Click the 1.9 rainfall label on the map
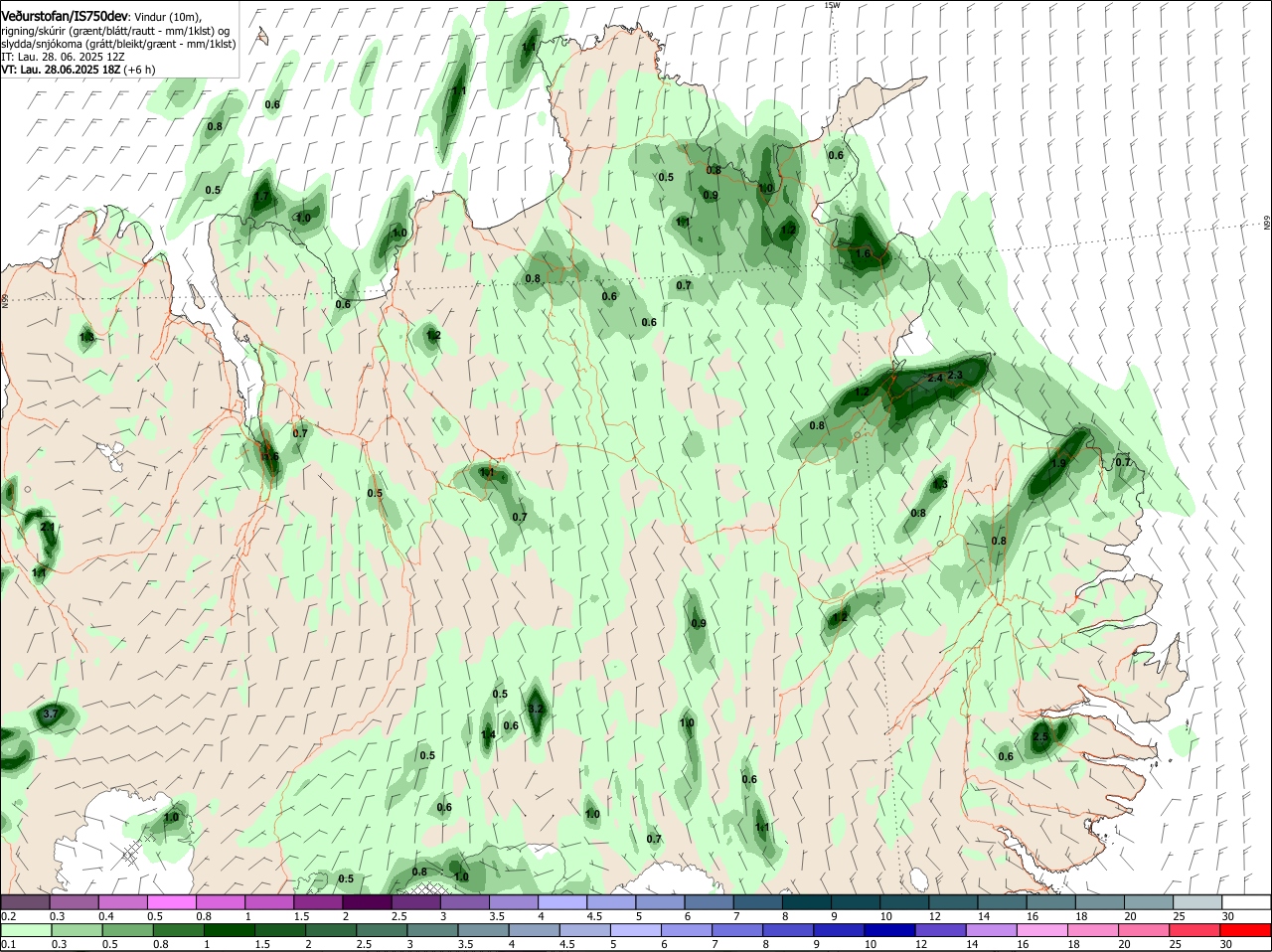Screen dimensions: 1272x952 tap(1058, 463)
